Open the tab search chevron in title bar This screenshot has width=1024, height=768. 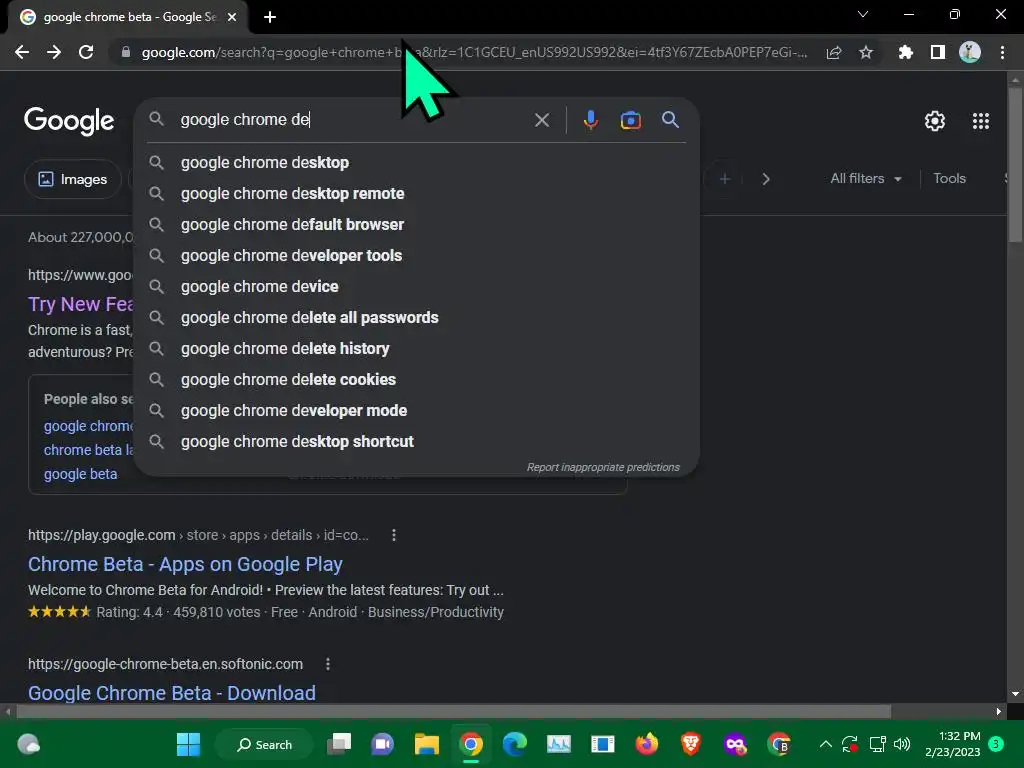pos(863,14)
